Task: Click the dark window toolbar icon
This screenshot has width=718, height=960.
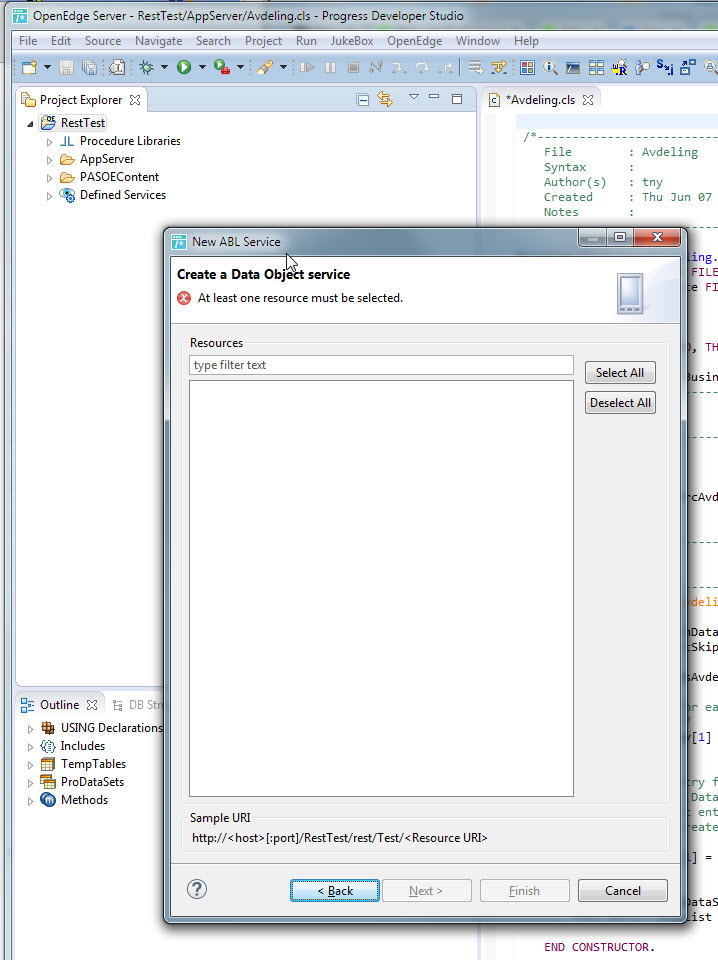Action: click(x=573, y=67)
